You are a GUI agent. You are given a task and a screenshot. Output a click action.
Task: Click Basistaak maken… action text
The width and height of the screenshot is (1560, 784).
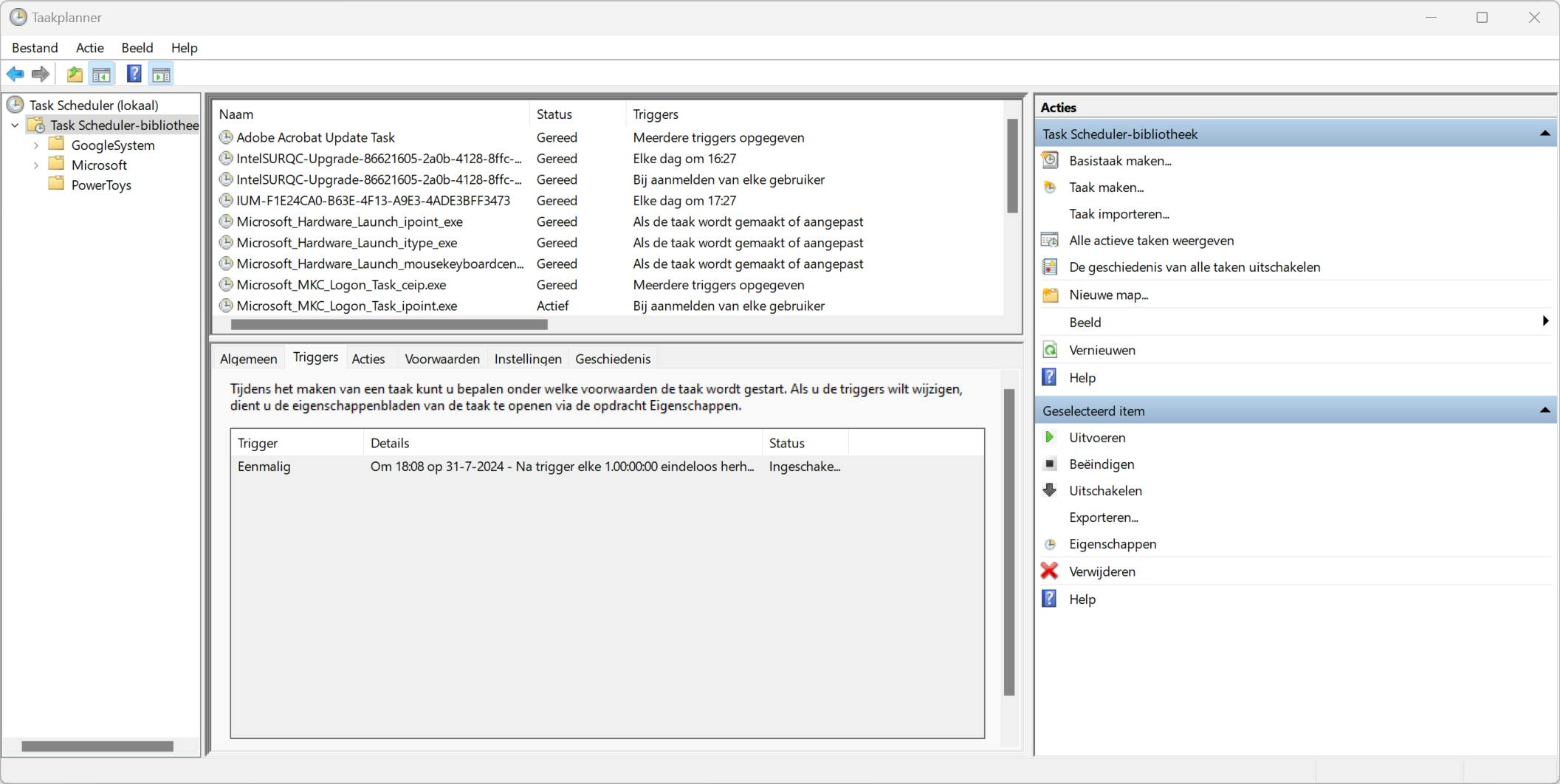tap(1120, 160)
